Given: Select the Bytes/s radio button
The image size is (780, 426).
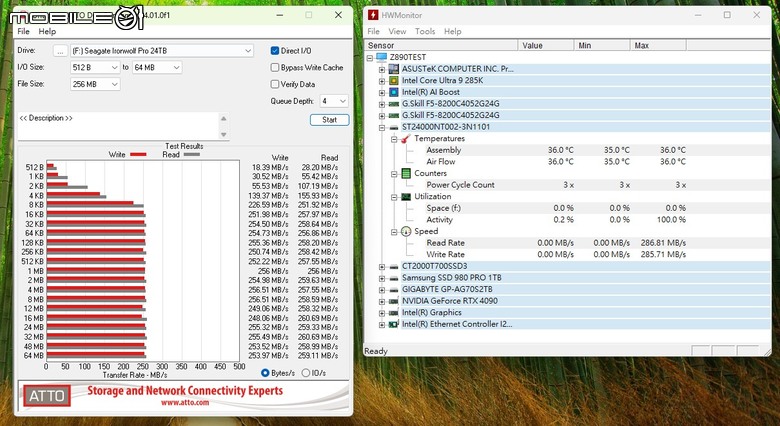Looking at the screenshot, I should 265,373.
